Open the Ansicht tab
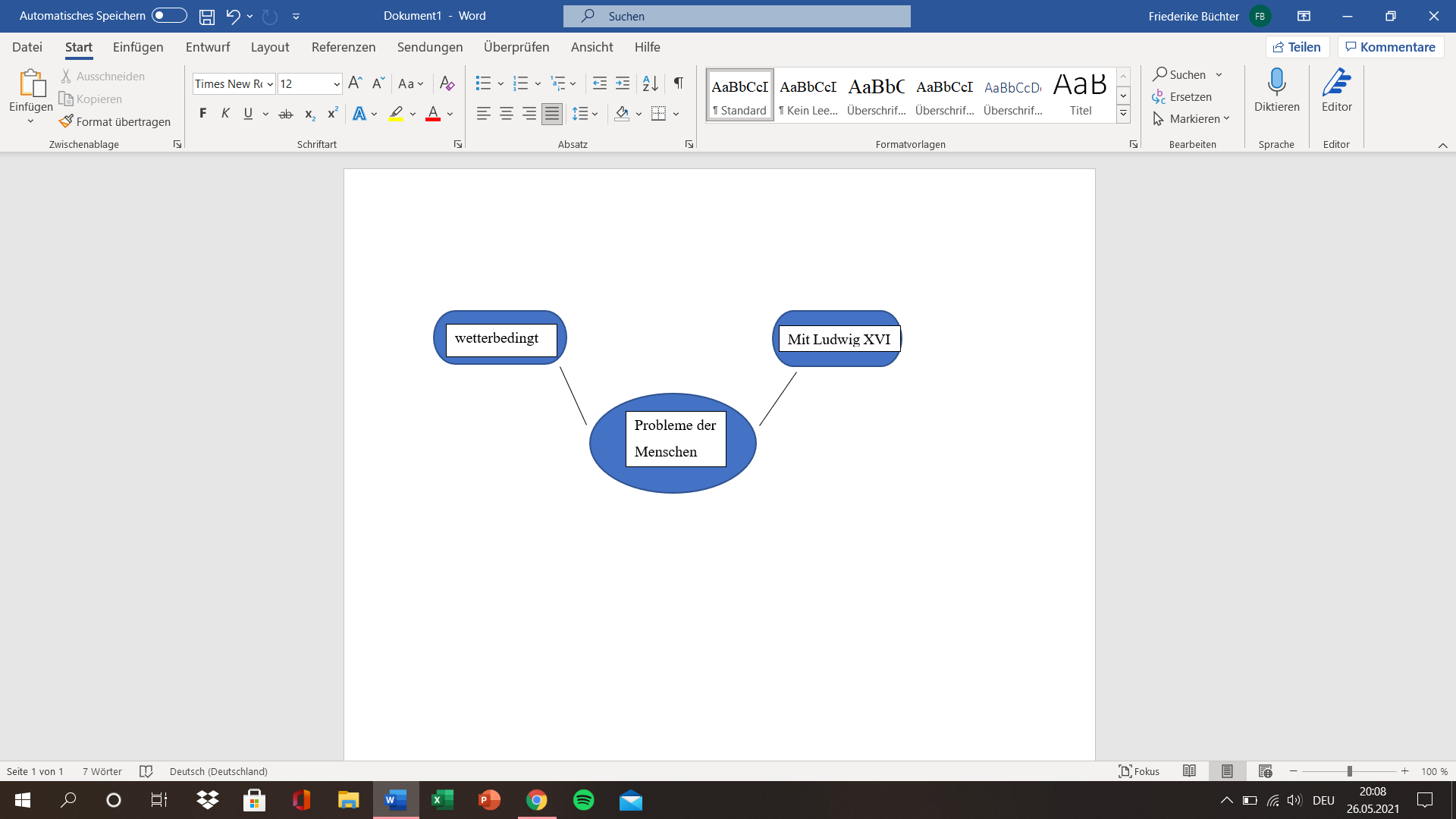This screenshot has height=819, width=1456. pyautogui.click(x=591, y=47)
